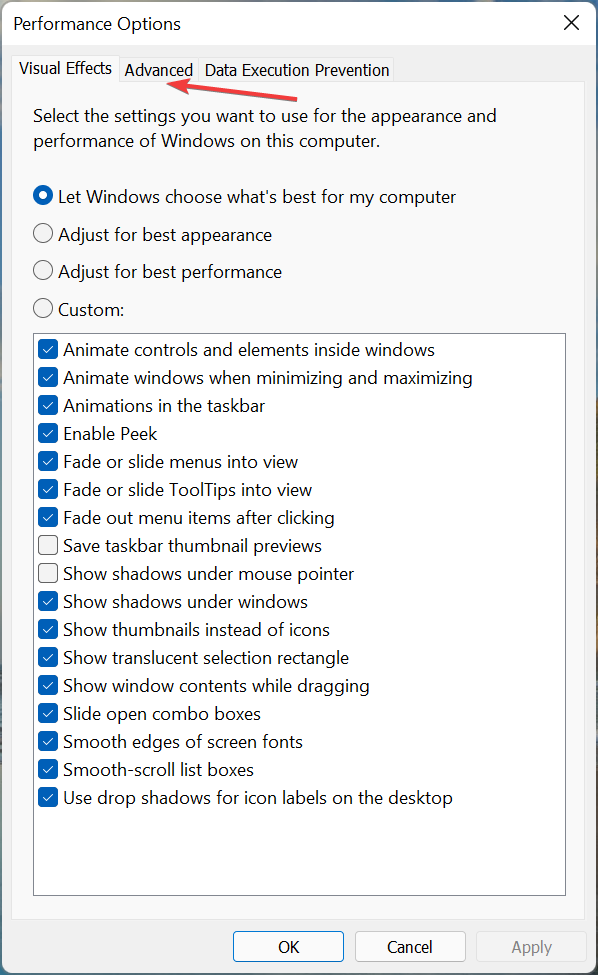Viewport: 598px width, 975px height.
Task: Confirm settings with the OK button
Action: (x=288, y=946)
